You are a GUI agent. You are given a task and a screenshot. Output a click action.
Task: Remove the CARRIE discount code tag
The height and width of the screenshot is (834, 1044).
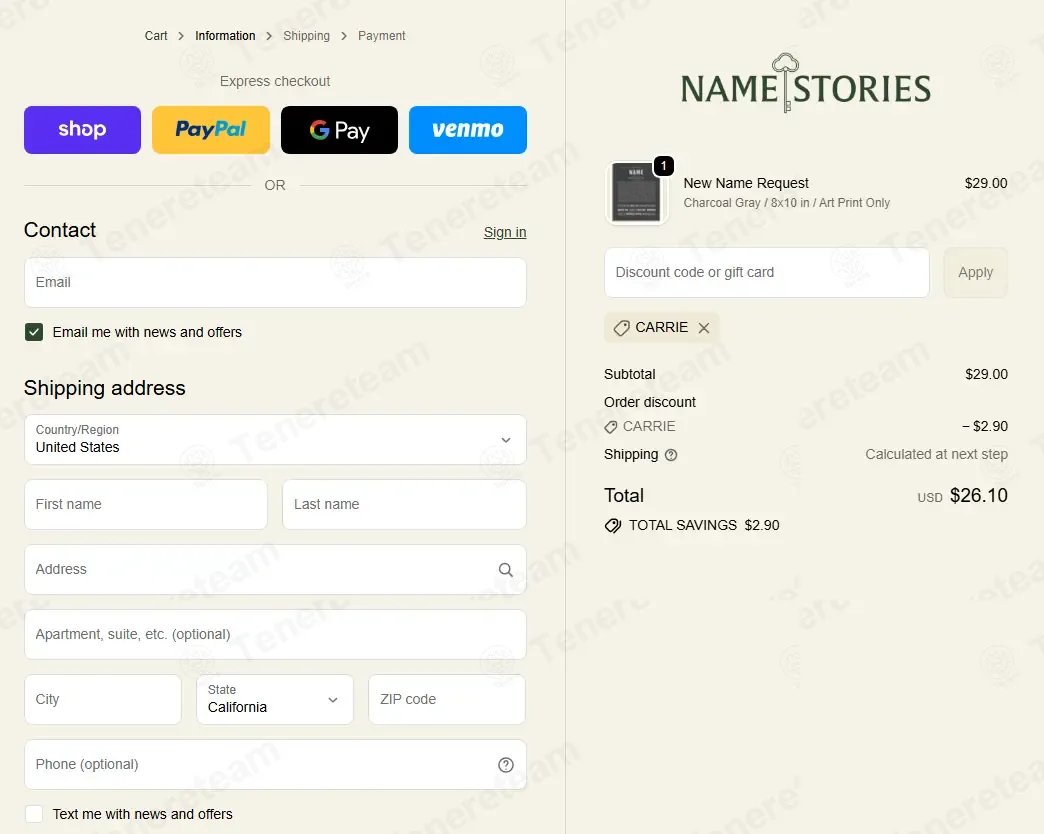pos(704,327)
